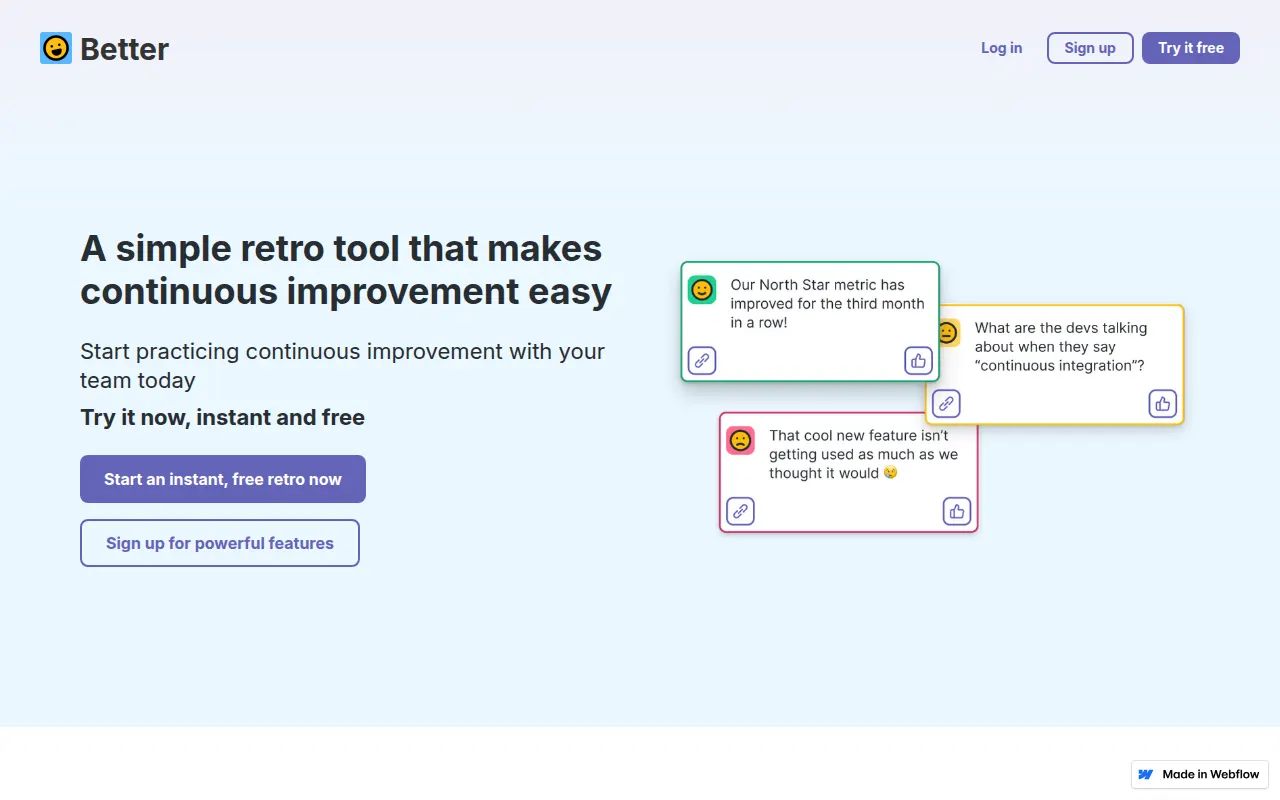The image size is (1280, 800).
Task: Click the sad face on cool feature card
Action: (740, 440)
